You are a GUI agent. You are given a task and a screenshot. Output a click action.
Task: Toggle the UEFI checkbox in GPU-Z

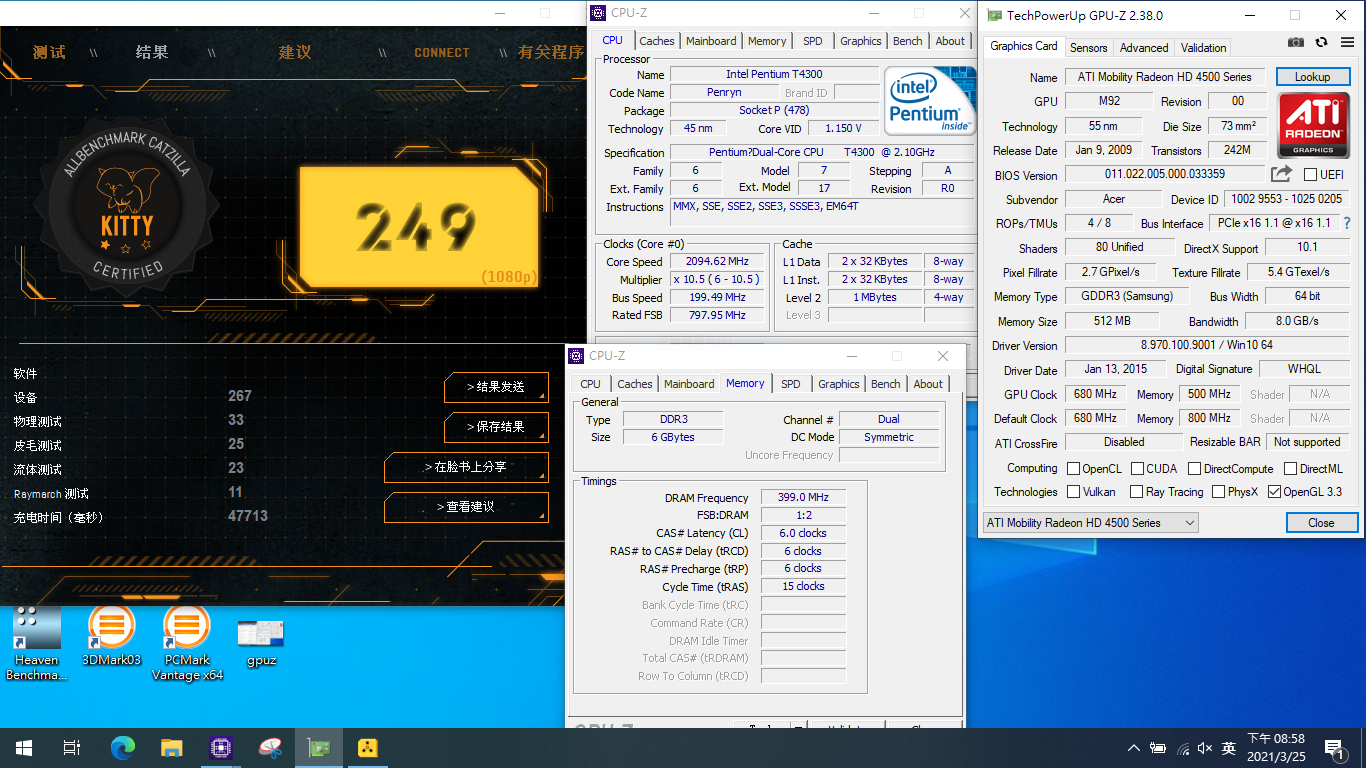click(1310, 174)
